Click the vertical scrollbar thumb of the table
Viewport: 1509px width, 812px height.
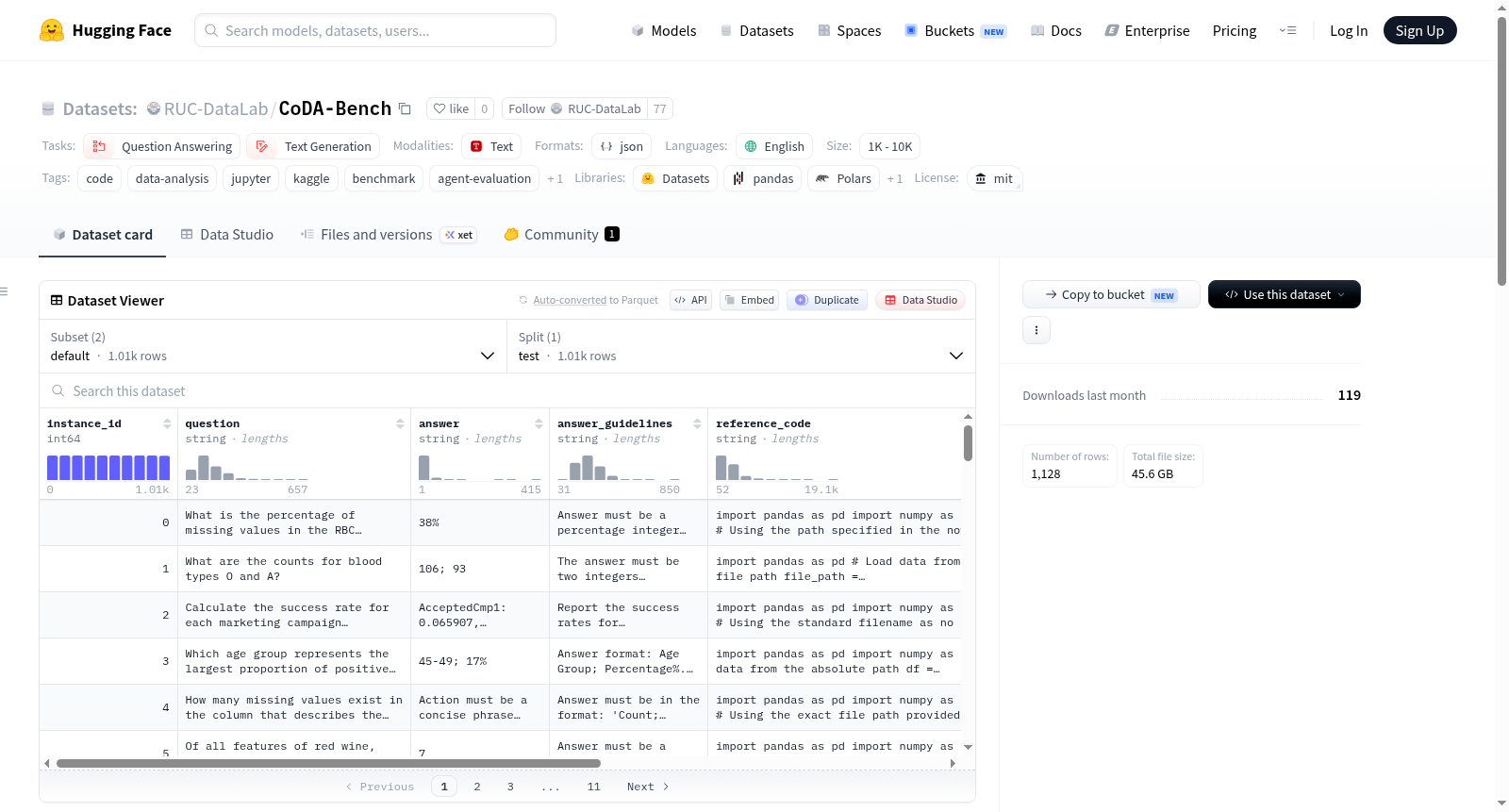click(968, 443)
